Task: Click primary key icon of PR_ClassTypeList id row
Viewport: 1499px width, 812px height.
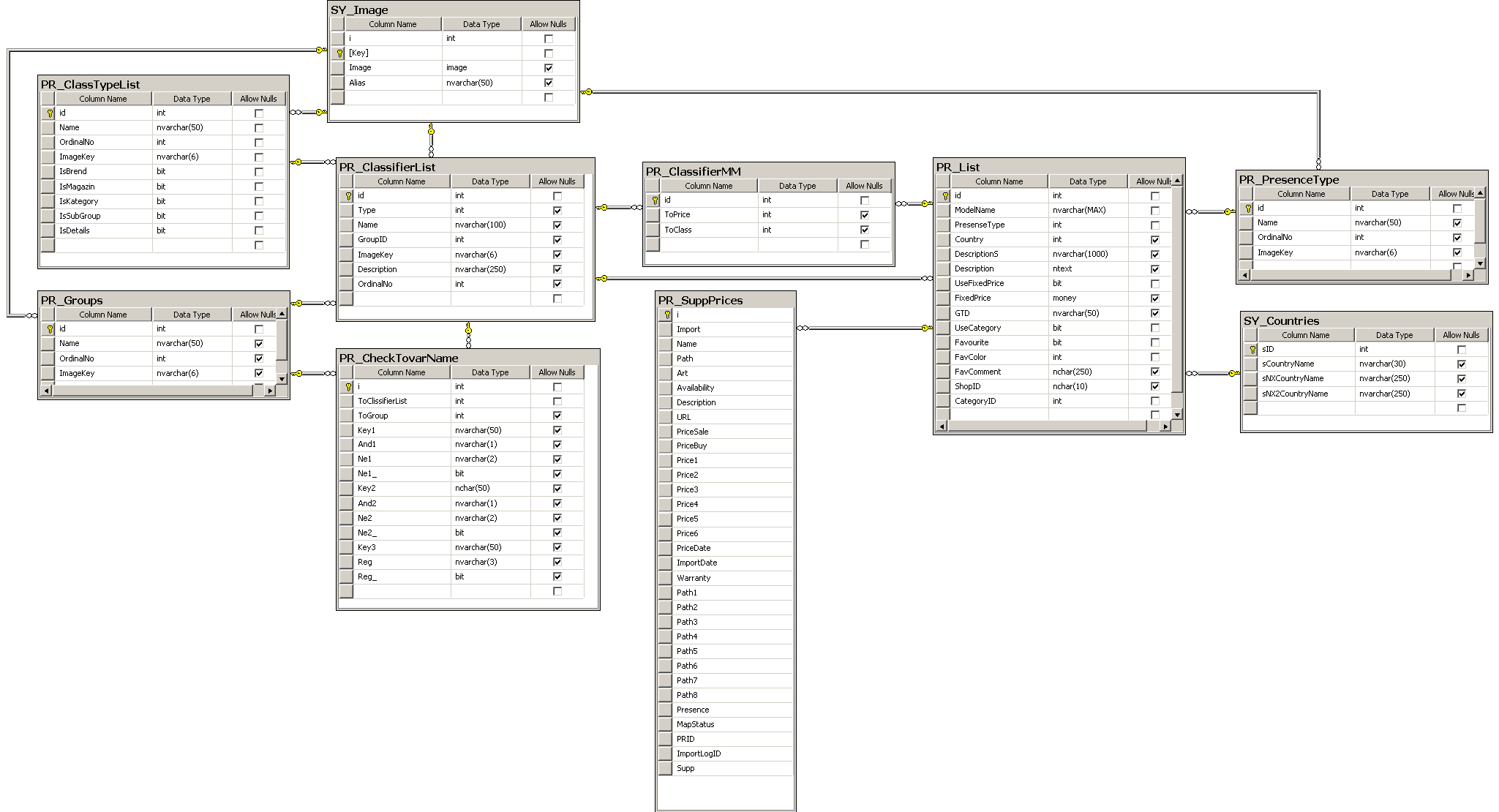Action: [50, 113]
